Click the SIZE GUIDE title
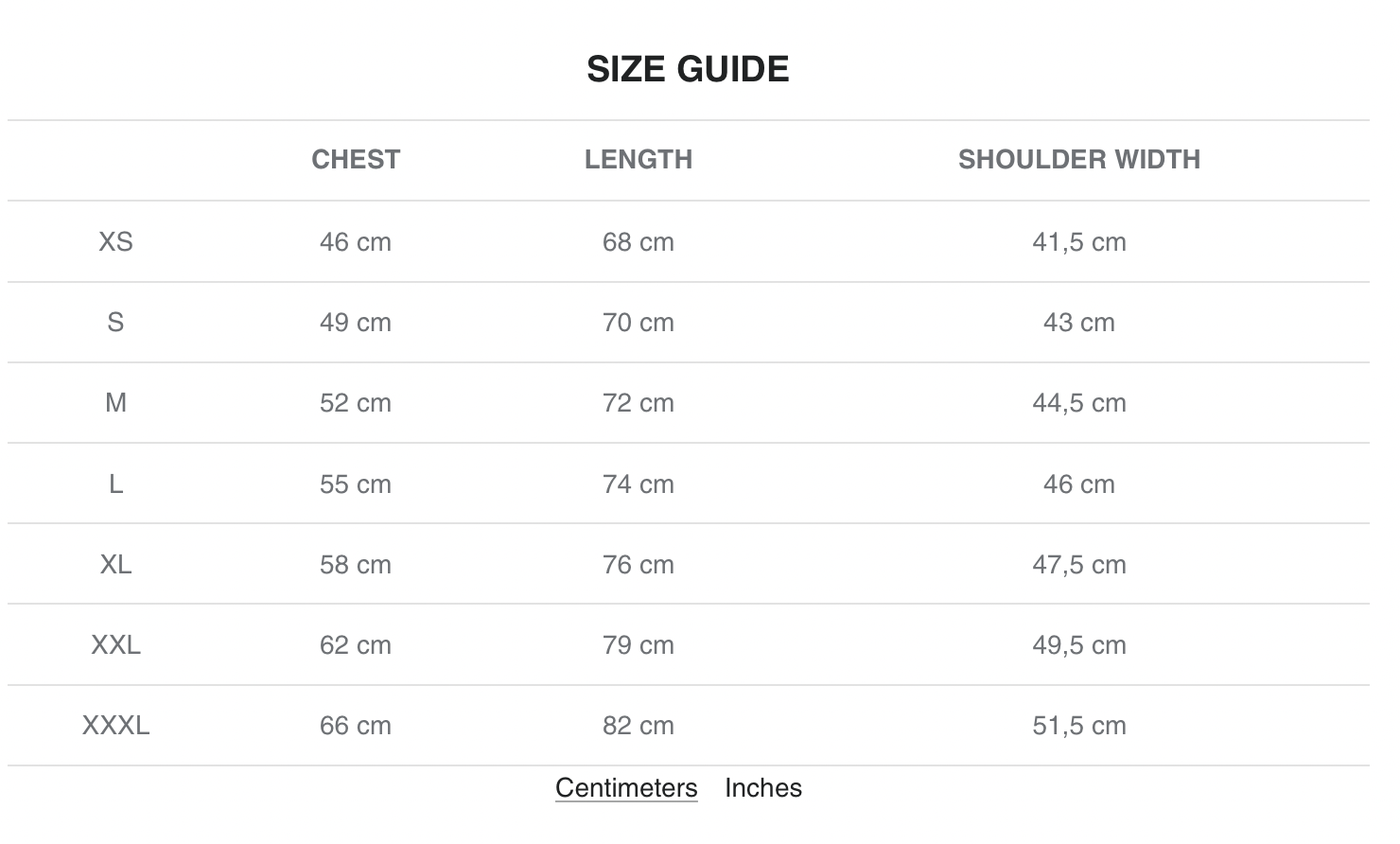 click(688, 69)
